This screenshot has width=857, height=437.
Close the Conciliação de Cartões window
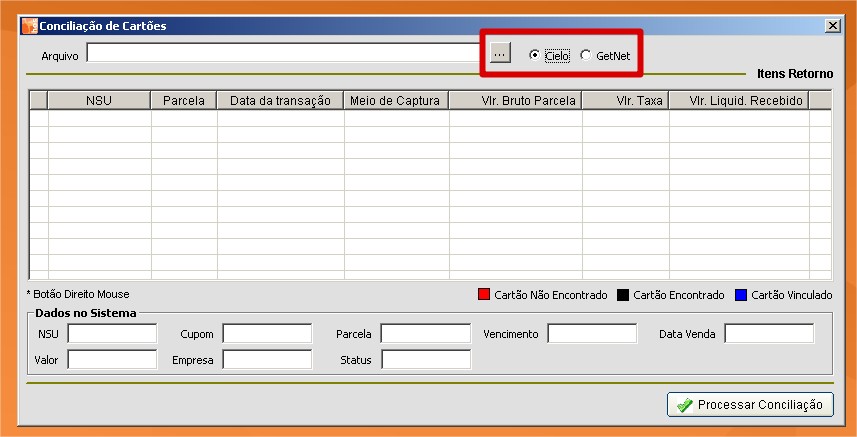(x=832, y=26)
